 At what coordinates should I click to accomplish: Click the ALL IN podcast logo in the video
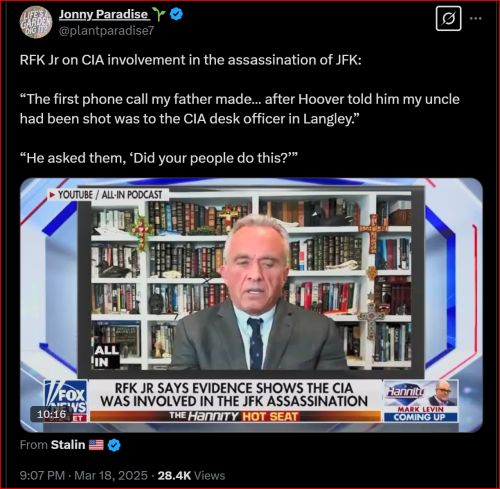pyautogui.click(x=106, y=356)
